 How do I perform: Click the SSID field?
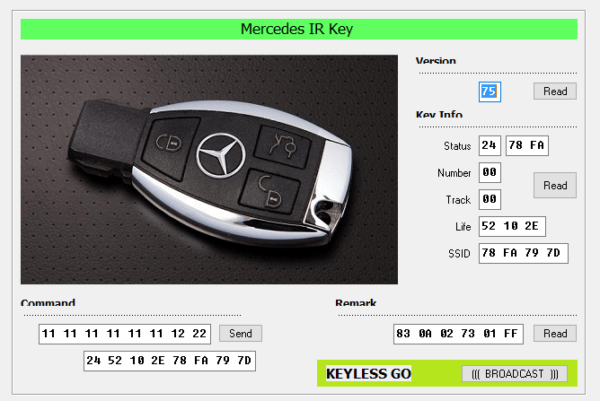pyautogui.click(x=523, y=253)
